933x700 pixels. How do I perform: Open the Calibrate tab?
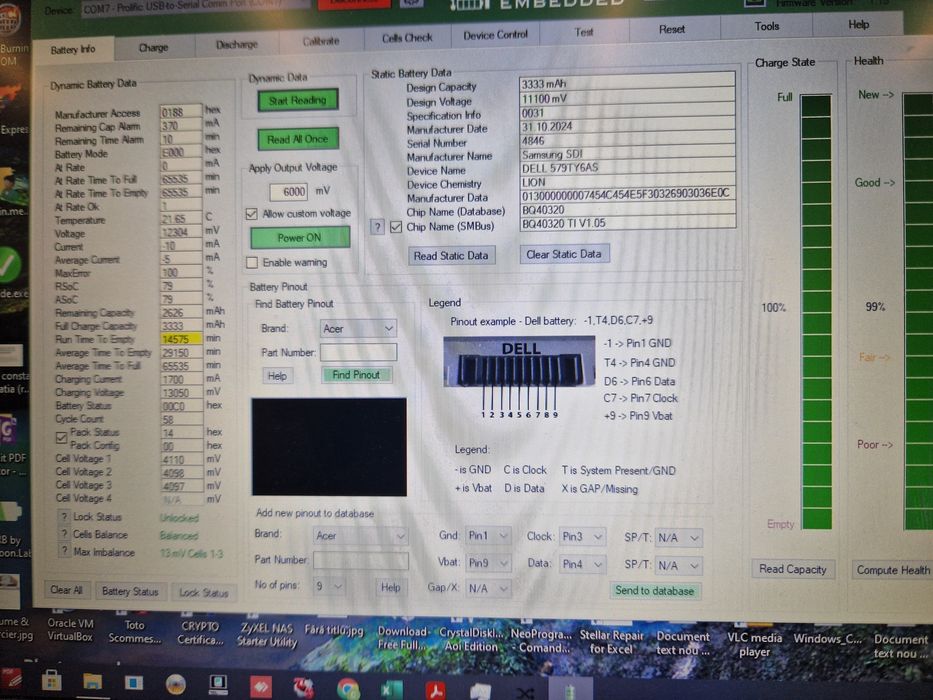click(321, 41)
